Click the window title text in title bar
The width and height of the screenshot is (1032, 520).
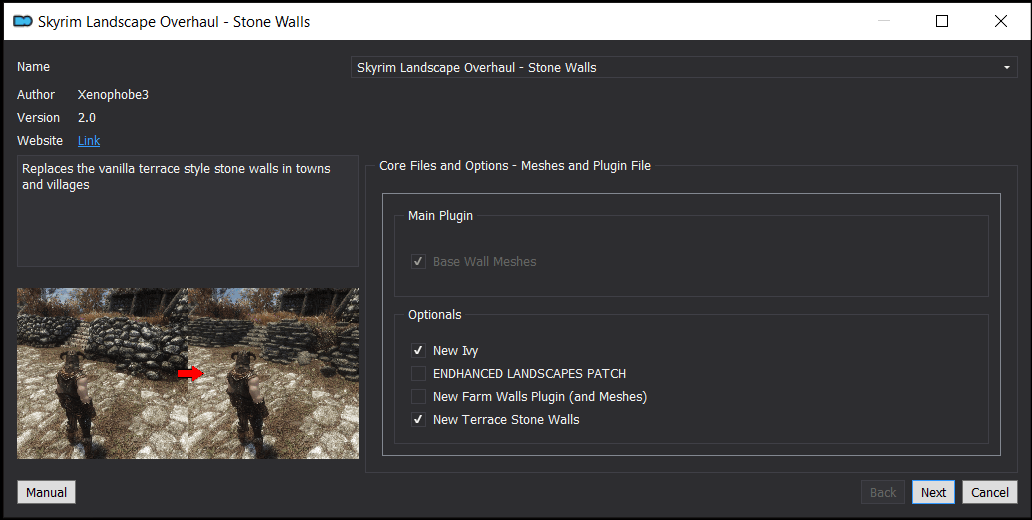174,22
